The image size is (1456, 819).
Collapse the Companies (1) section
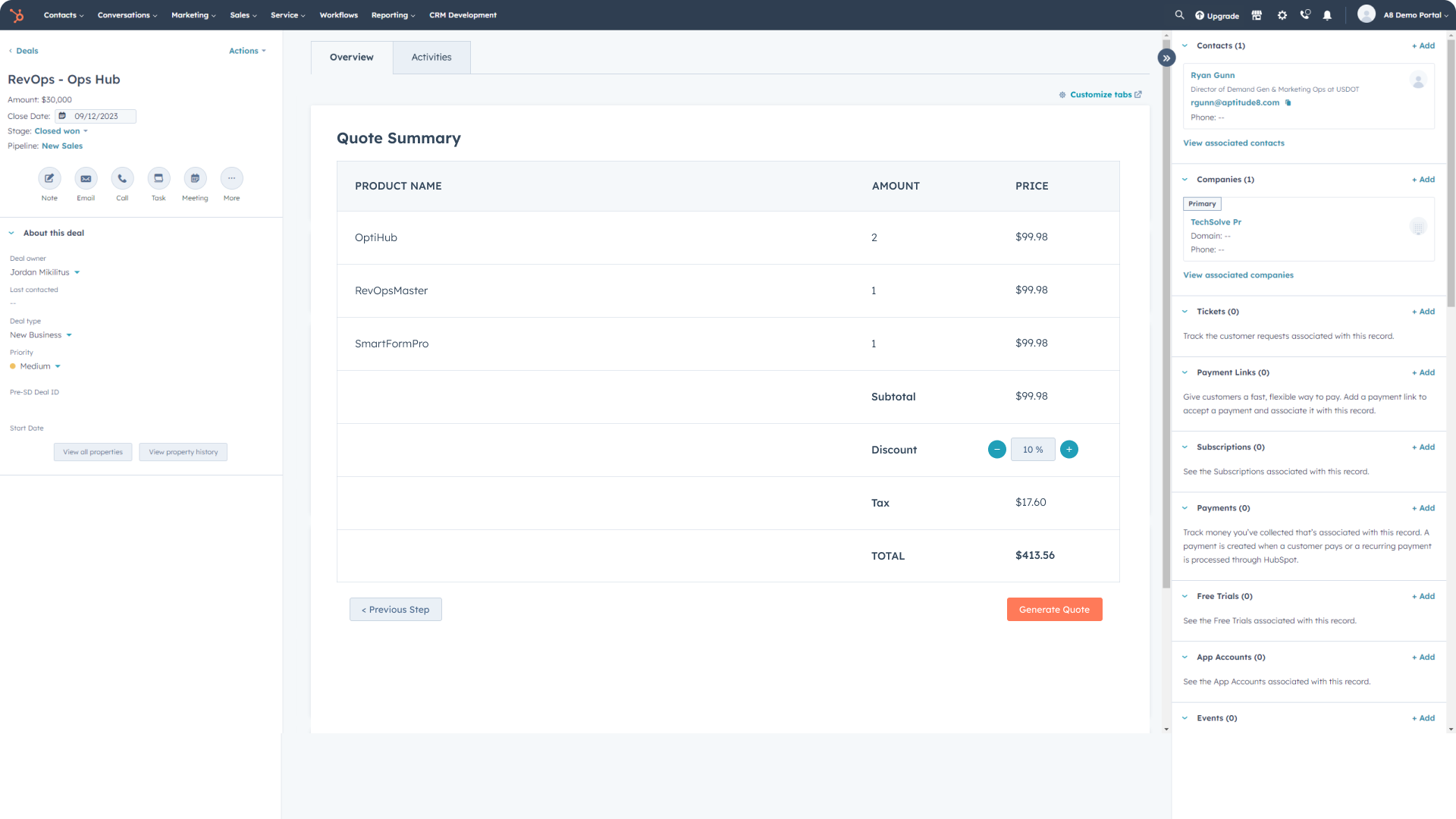click(1185, 180)
